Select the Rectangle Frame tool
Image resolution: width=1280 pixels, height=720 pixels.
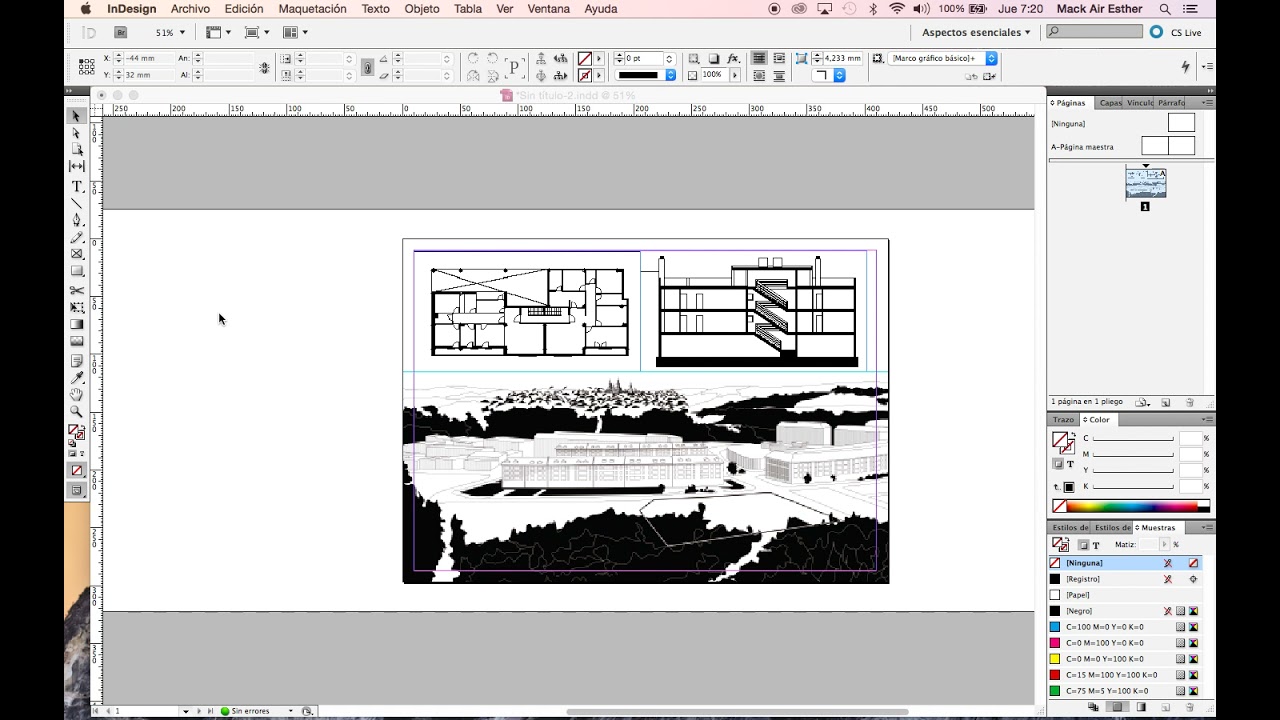(76, 254)
